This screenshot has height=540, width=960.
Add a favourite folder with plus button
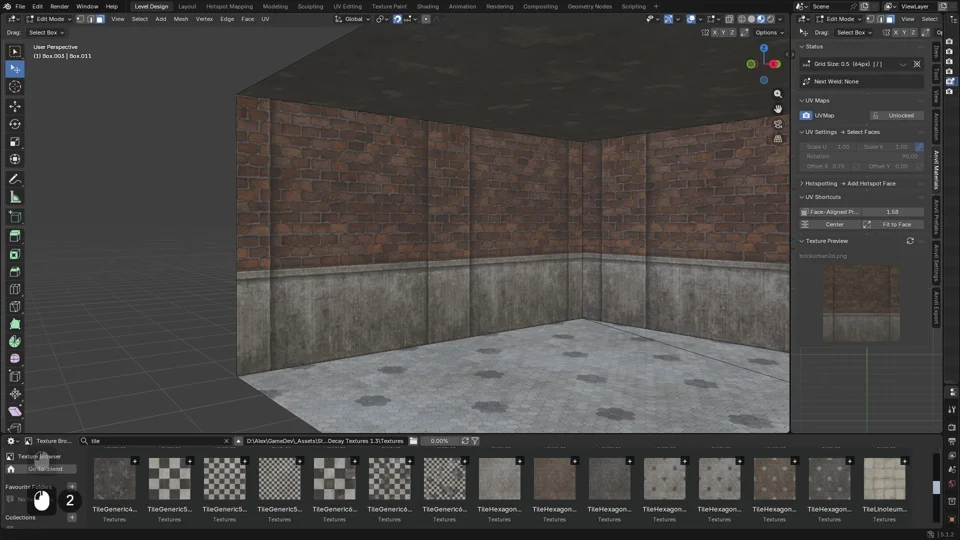click(x=72, y=487)
